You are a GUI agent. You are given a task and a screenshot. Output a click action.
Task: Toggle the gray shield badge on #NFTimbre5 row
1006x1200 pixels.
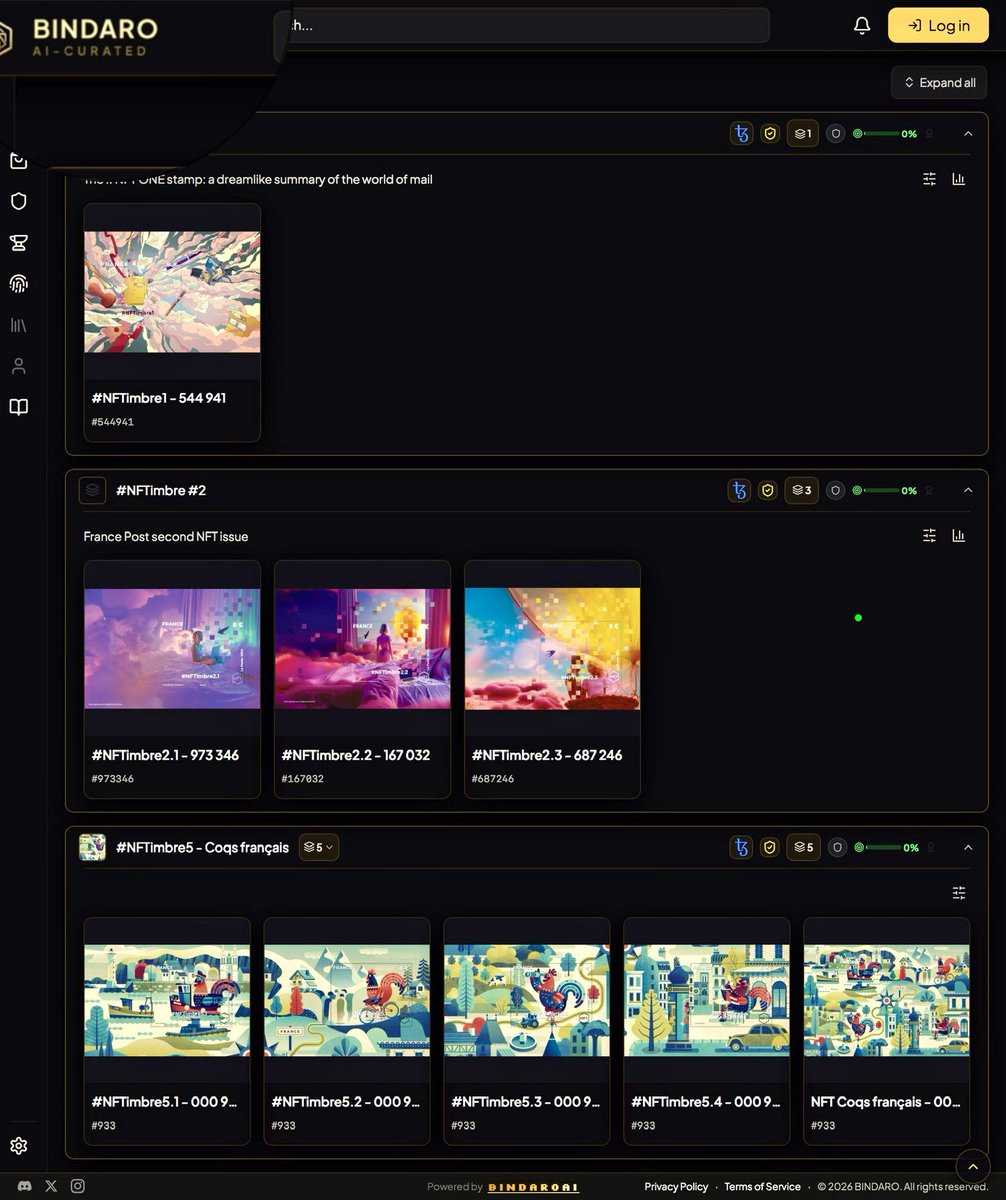(x=836, y=847)
